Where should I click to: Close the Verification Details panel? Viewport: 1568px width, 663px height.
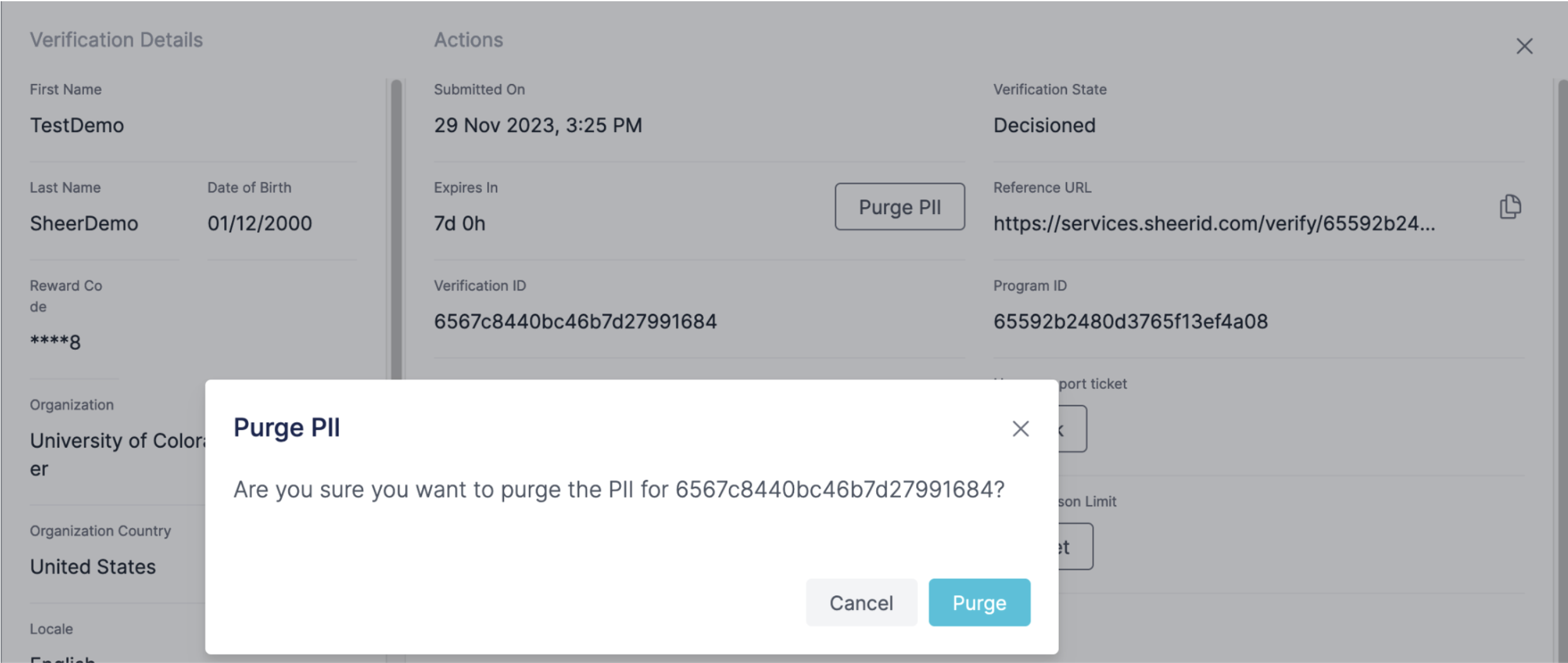(x=1524, y=46)
